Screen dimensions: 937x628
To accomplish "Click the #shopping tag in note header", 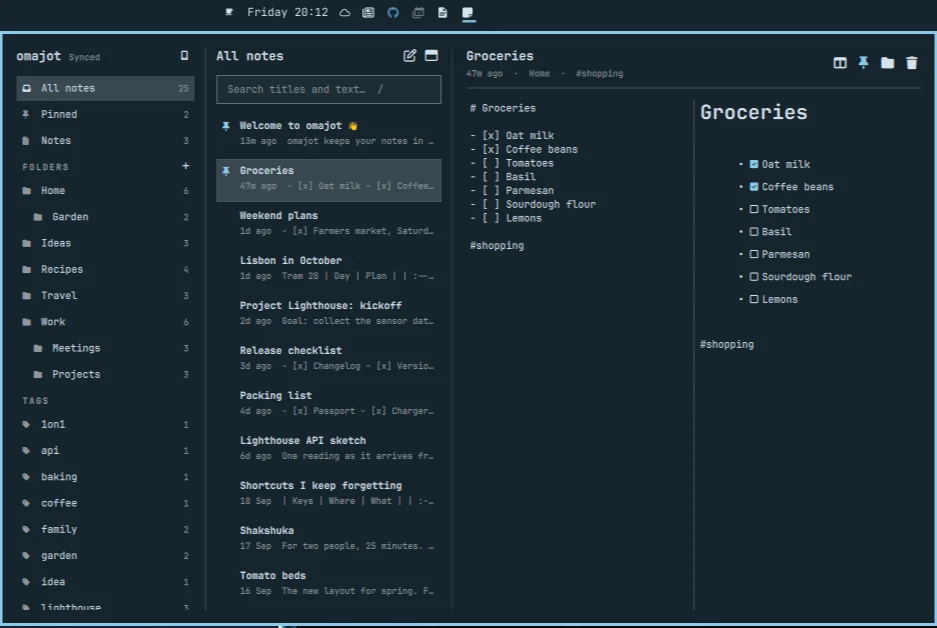I will pos(599,73).
